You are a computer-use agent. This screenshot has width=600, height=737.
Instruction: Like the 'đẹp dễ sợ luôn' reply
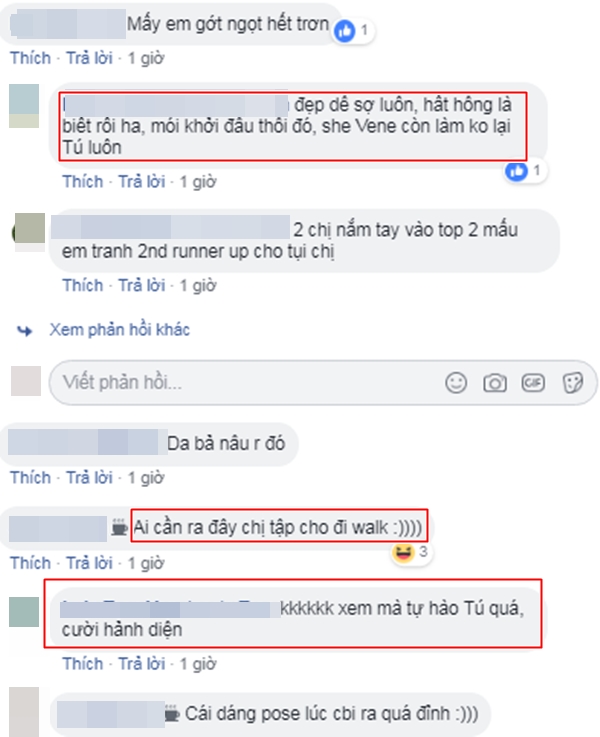pos(83,181)
